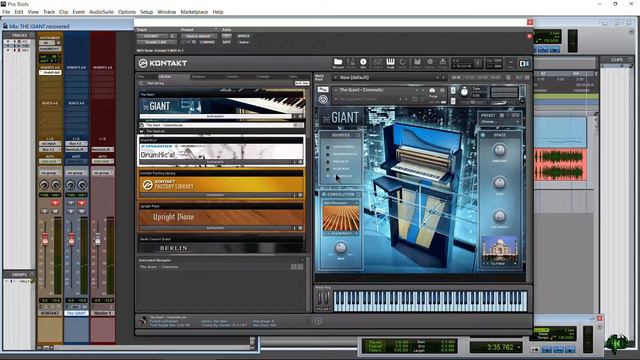
Task: Open the Track menu
Action: 49,12
